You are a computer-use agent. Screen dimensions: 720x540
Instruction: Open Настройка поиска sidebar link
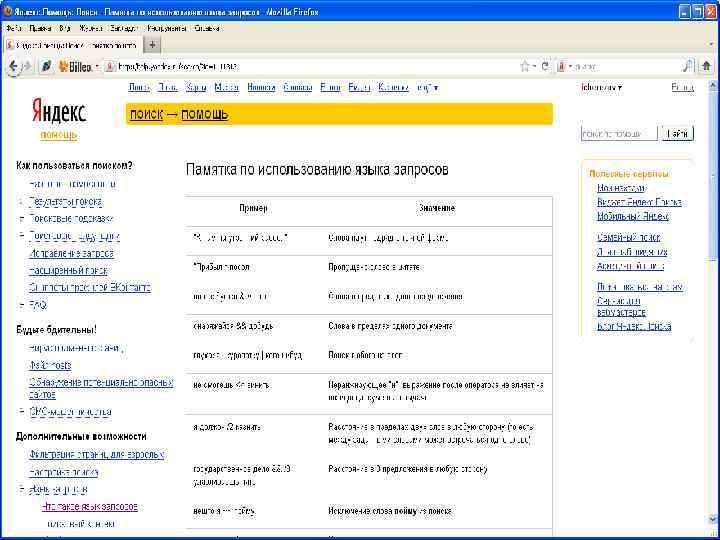click(64, 472)
